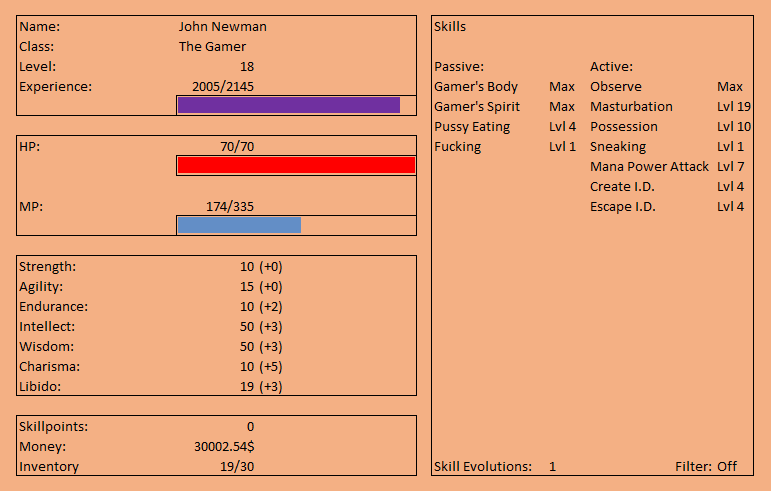Viewport: 771px width, 491px height.
Task: Click the Wisdom stat label
Action: click(x=47, y=347)
